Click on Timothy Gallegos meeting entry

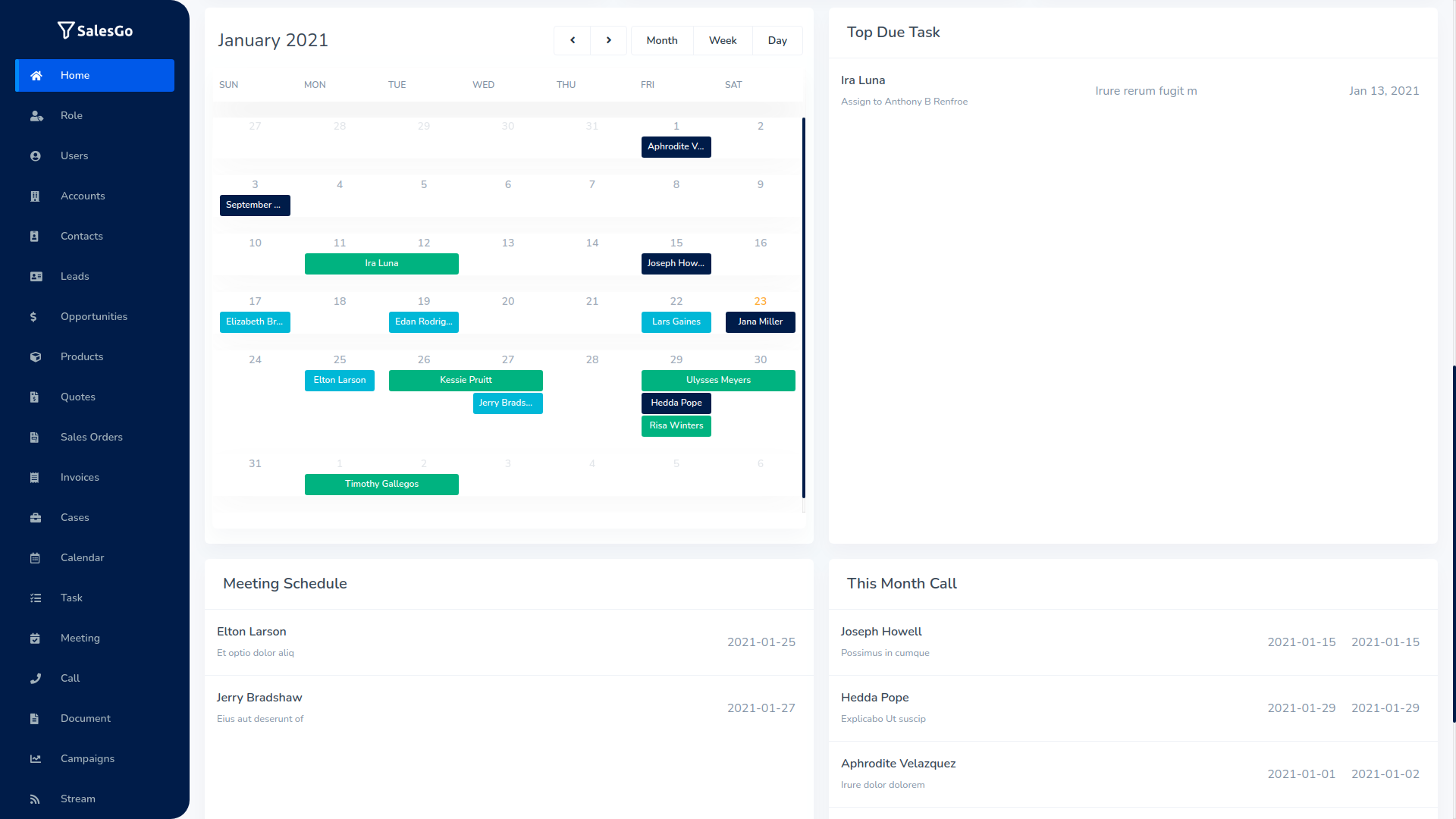[x=381, y=484]
